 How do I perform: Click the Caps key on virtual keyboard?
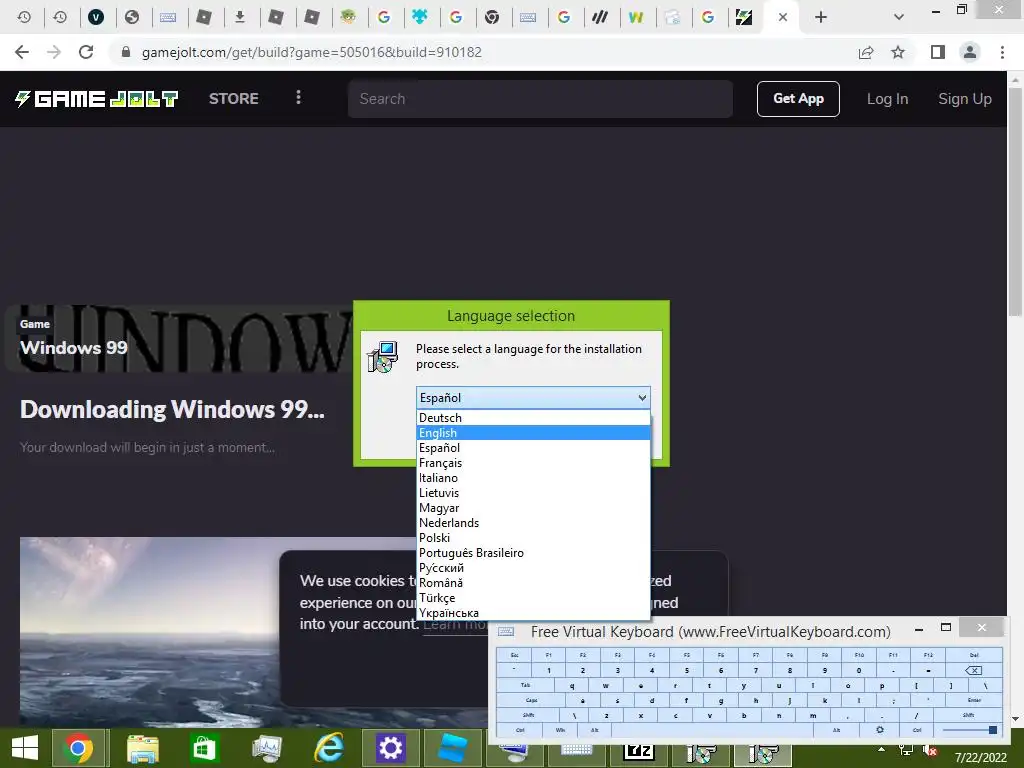532,700
